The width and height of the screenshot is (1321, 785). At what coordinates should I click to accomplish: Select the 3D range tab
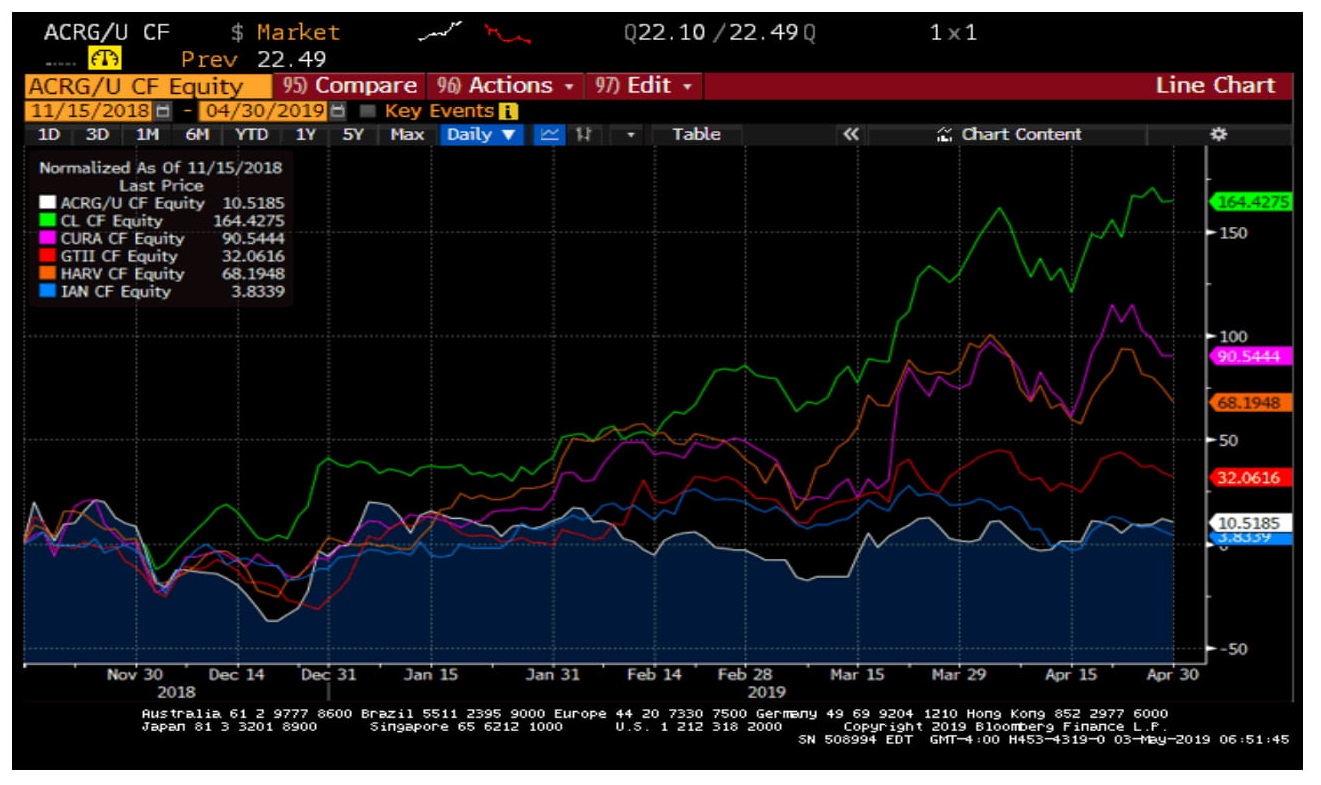pos(97,134)
